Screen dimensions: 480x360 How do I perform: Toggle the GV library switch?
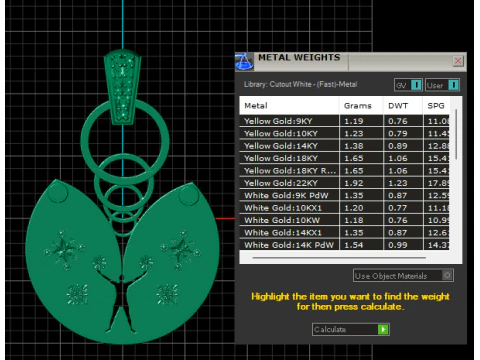(x=408, y=85)
